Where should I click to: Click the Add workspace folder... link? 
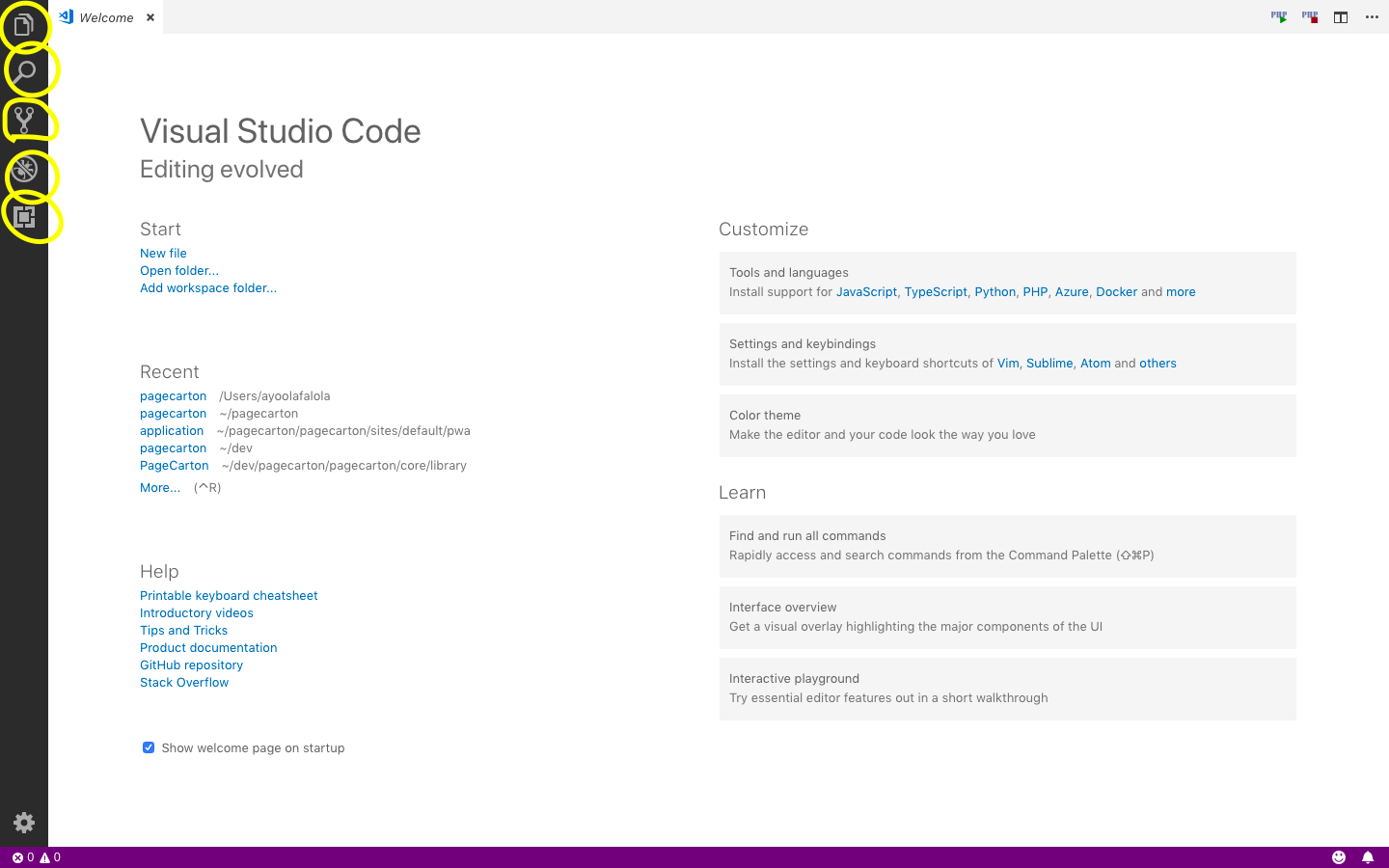pos(208,288)
